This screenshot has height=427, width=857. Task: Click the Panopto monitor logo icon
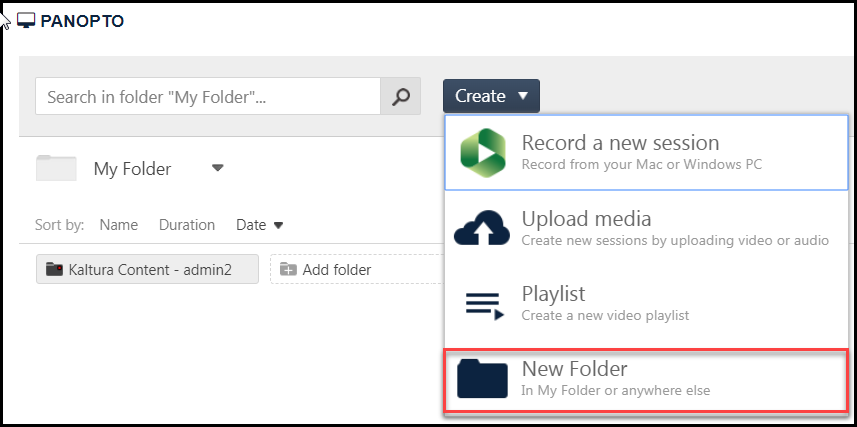26,21
